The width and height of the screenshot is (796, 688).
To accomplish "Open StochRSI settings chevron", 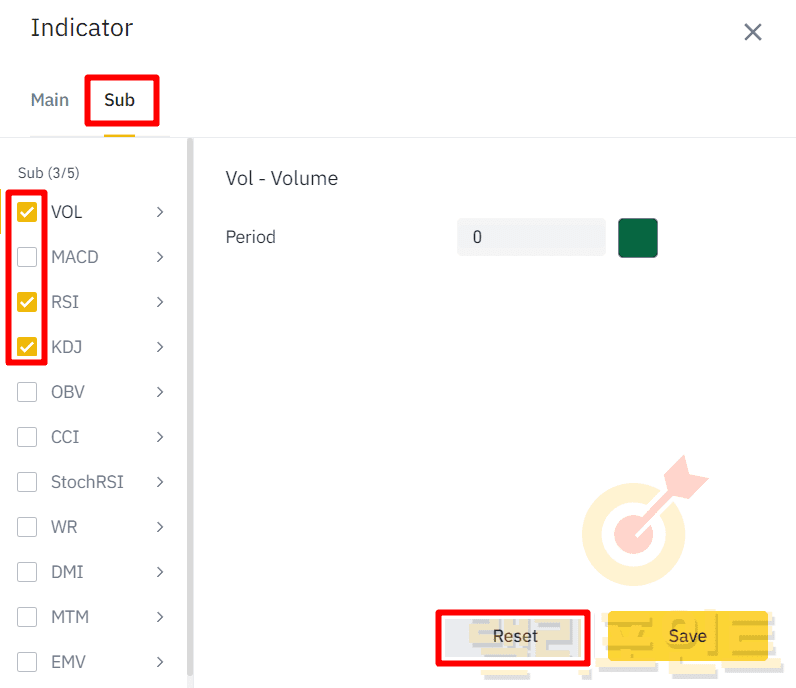I will [x=160, y=482].
